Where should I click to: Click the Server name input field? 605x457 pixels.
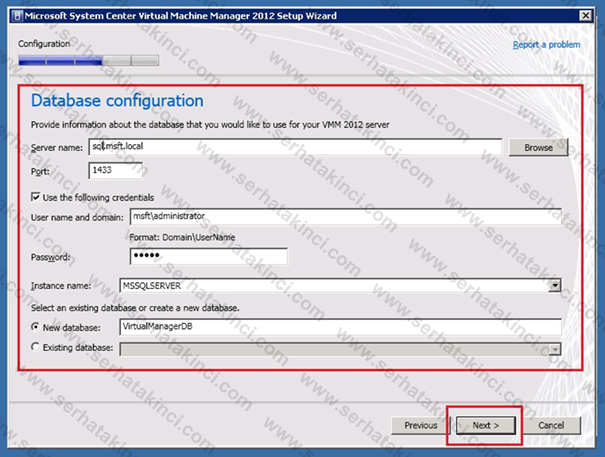(295, 147)
